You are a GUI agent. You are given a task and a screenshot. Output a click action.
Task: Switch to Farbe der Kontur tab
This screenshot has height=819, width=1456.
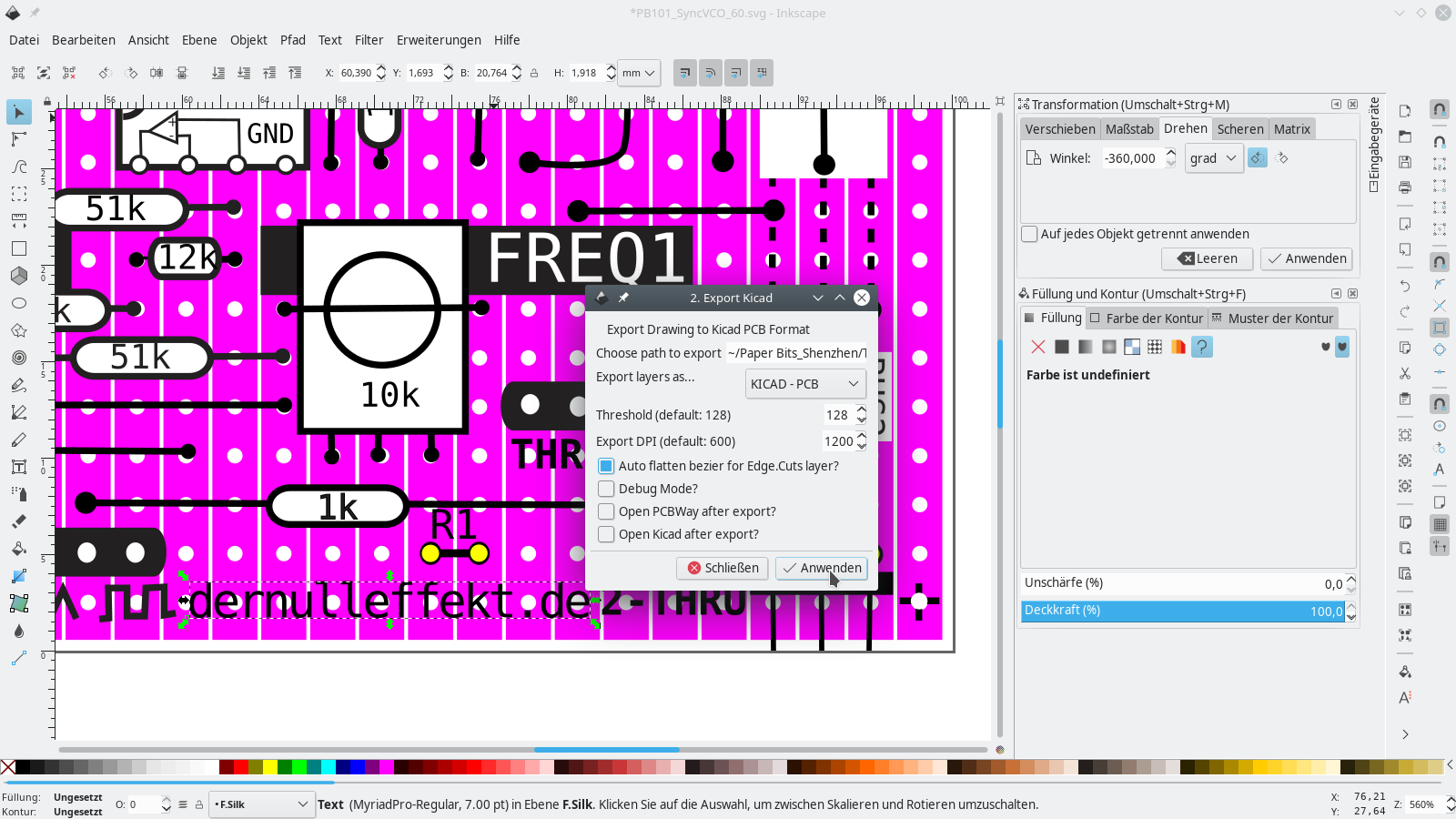tap(1148, 318)
